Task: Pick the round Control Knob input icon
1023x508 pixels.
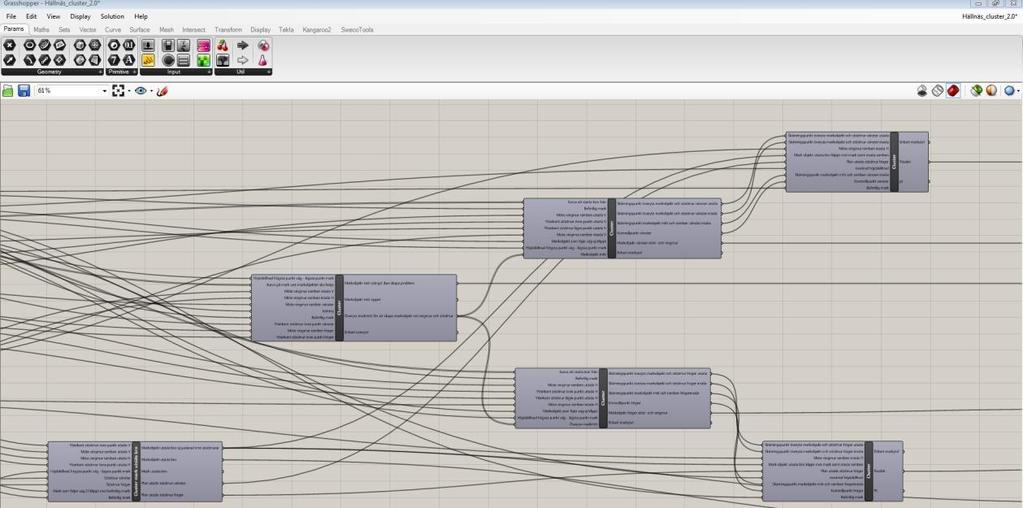Action: coord(168,61)
